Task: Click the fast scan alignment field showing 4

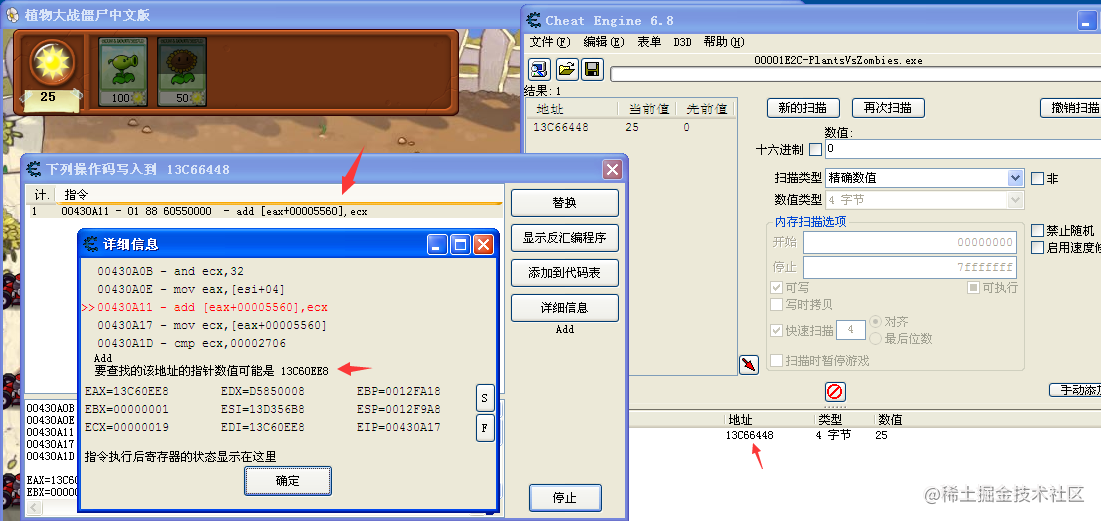Action: click(850, 330)
